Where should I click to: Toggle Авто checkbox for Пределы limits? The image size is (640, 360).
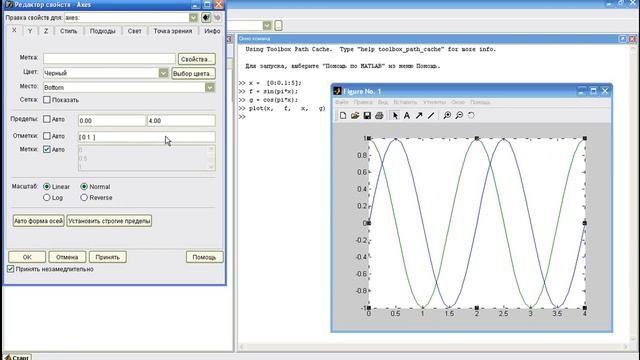click(47, 119)
